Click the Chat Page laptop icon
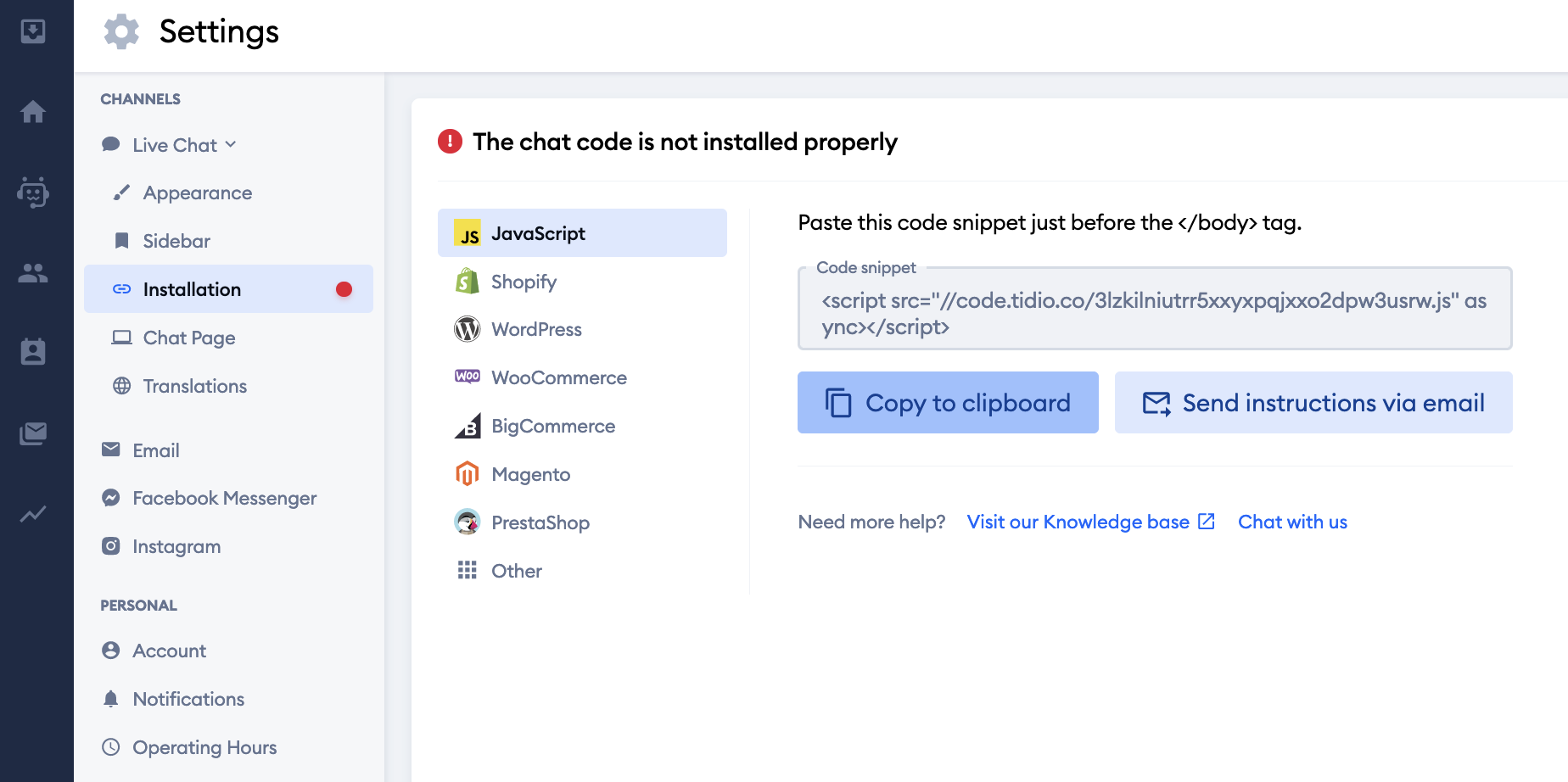 tap(121, 338)
